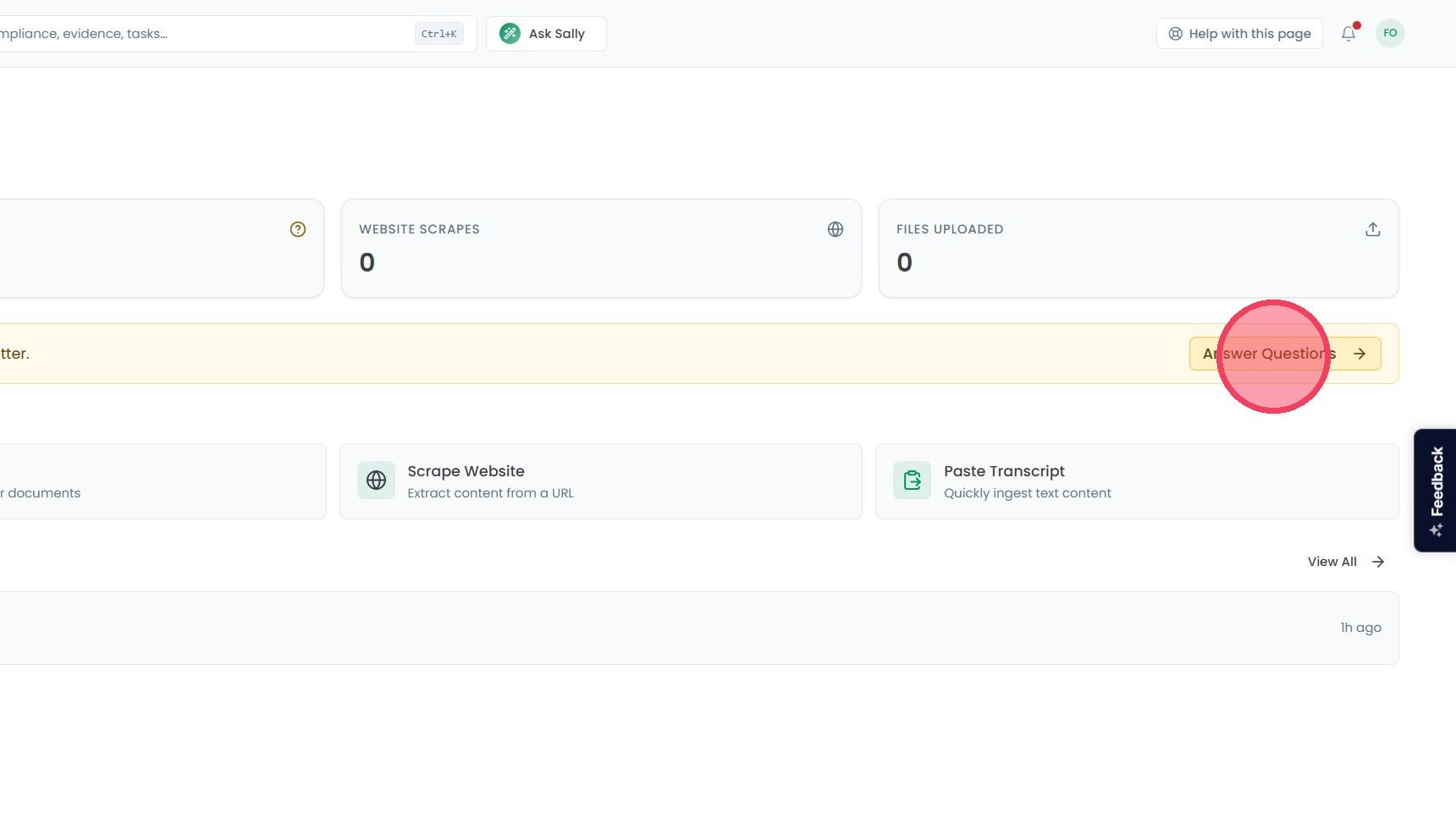Click the search input field
Screen dimensions: 1456x813
[x=237, y=34]
